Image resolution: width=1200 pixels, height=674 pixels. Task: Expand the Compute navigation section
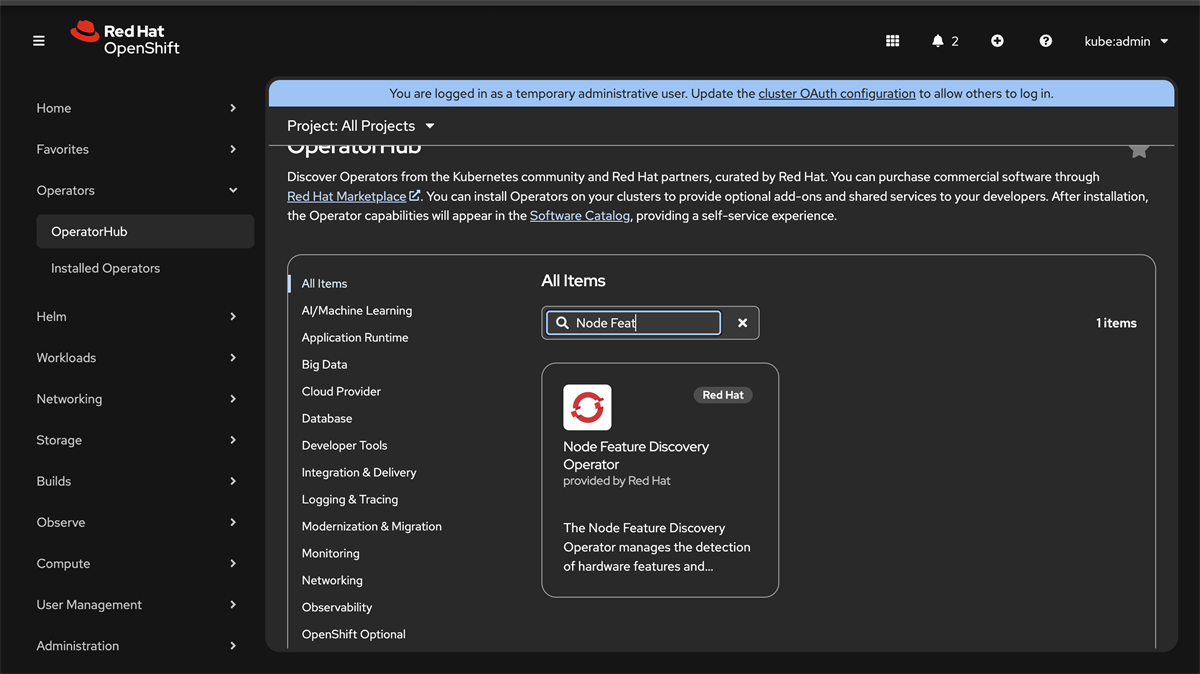pyautogui.click(x=136, y=563)
